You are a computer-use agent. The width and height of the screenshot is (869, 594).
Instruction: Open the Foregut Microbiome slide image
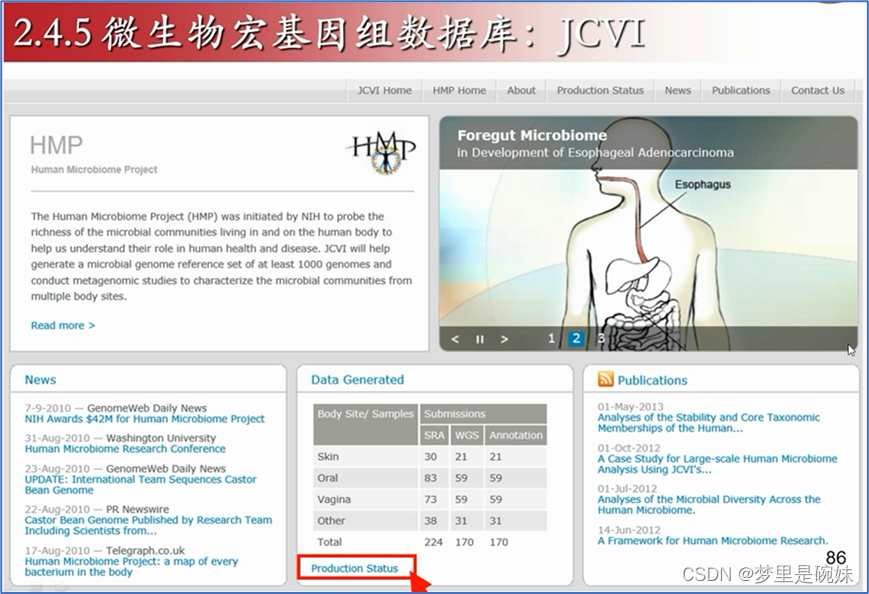click(x=648, y=233)
